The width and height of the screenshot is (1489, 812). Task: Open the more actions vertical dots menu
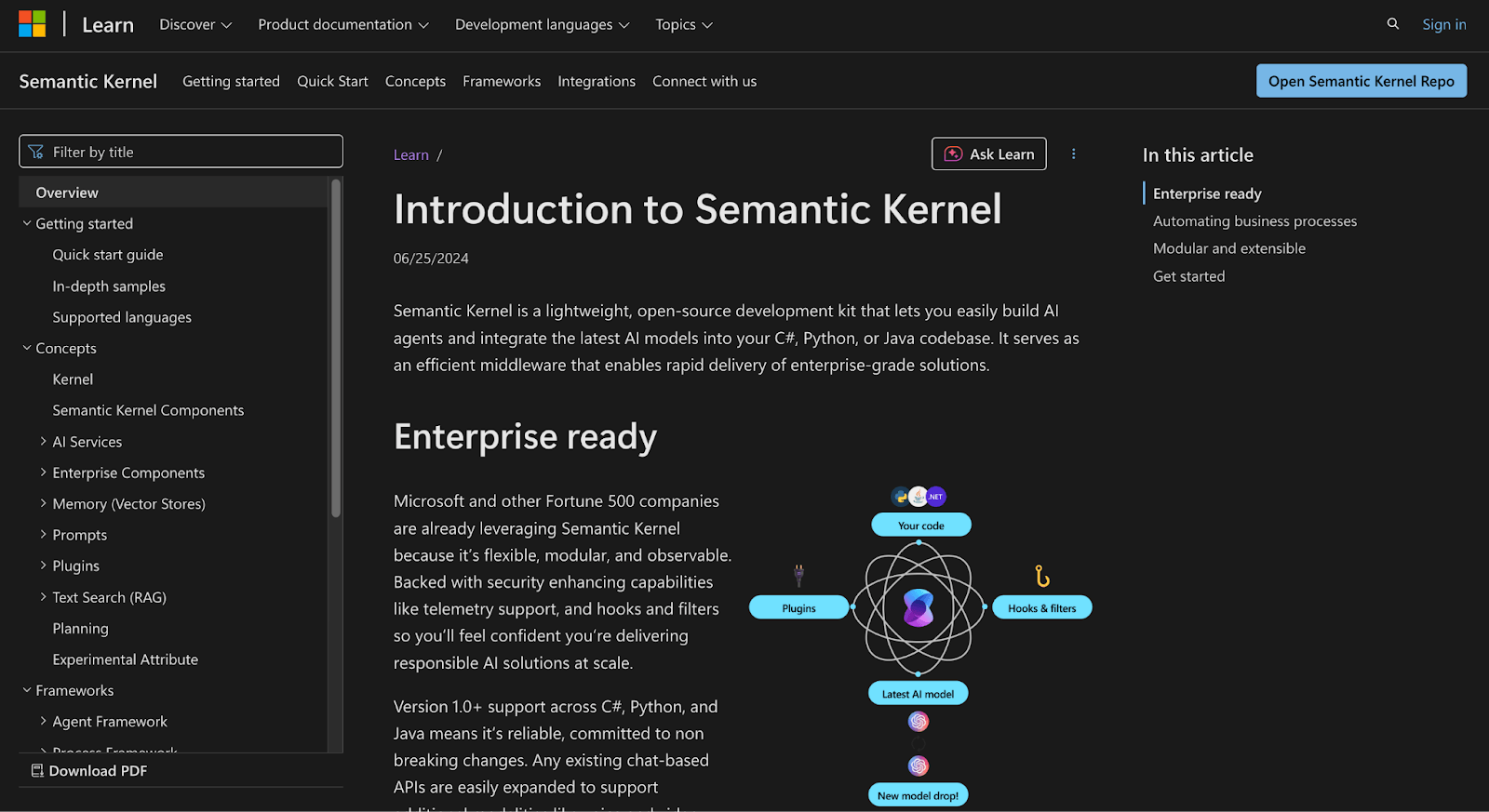[1073, 154]
